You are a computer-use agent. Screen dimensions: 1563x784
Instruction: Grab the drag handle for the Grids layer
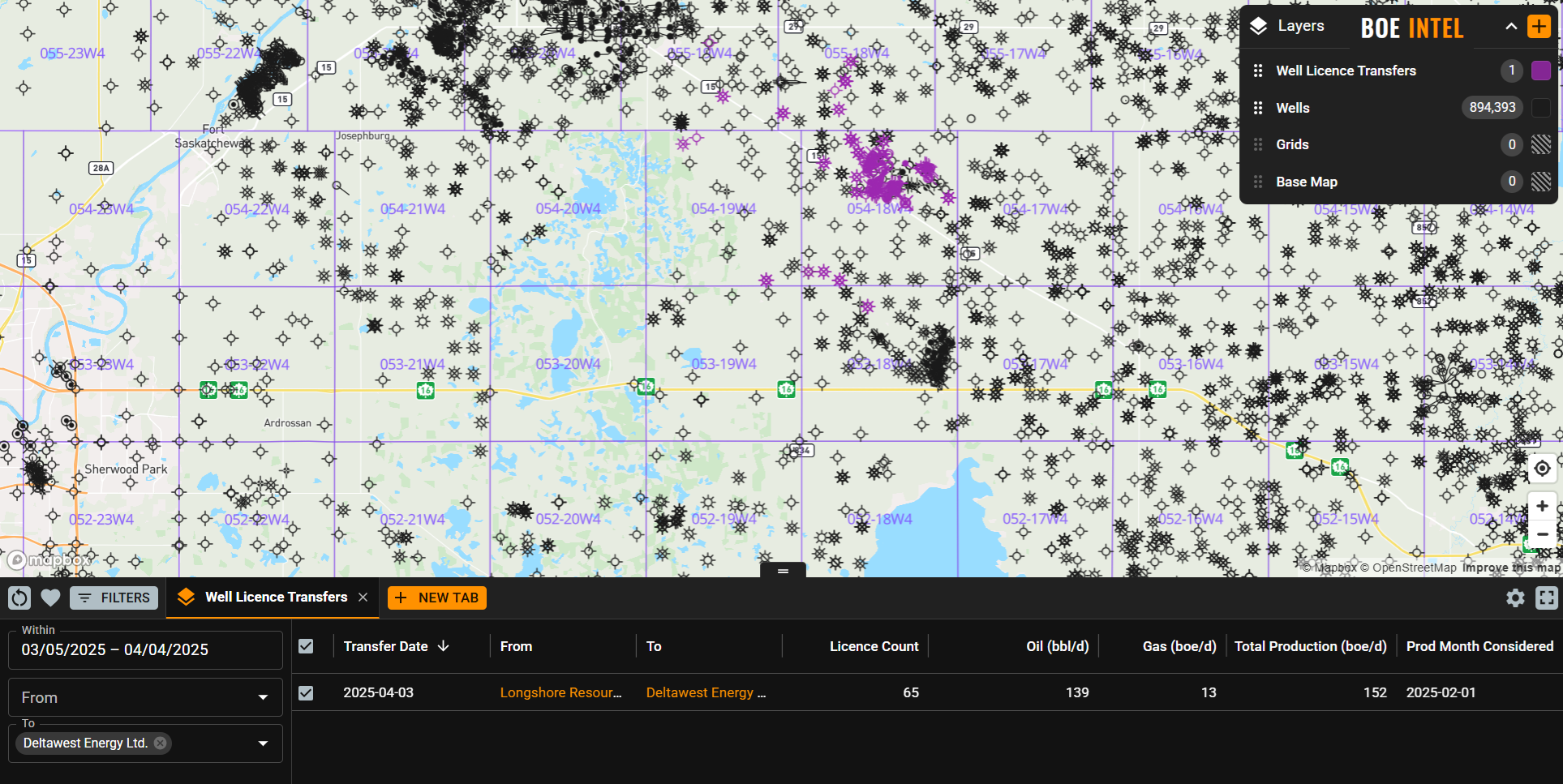point(1258,144)
